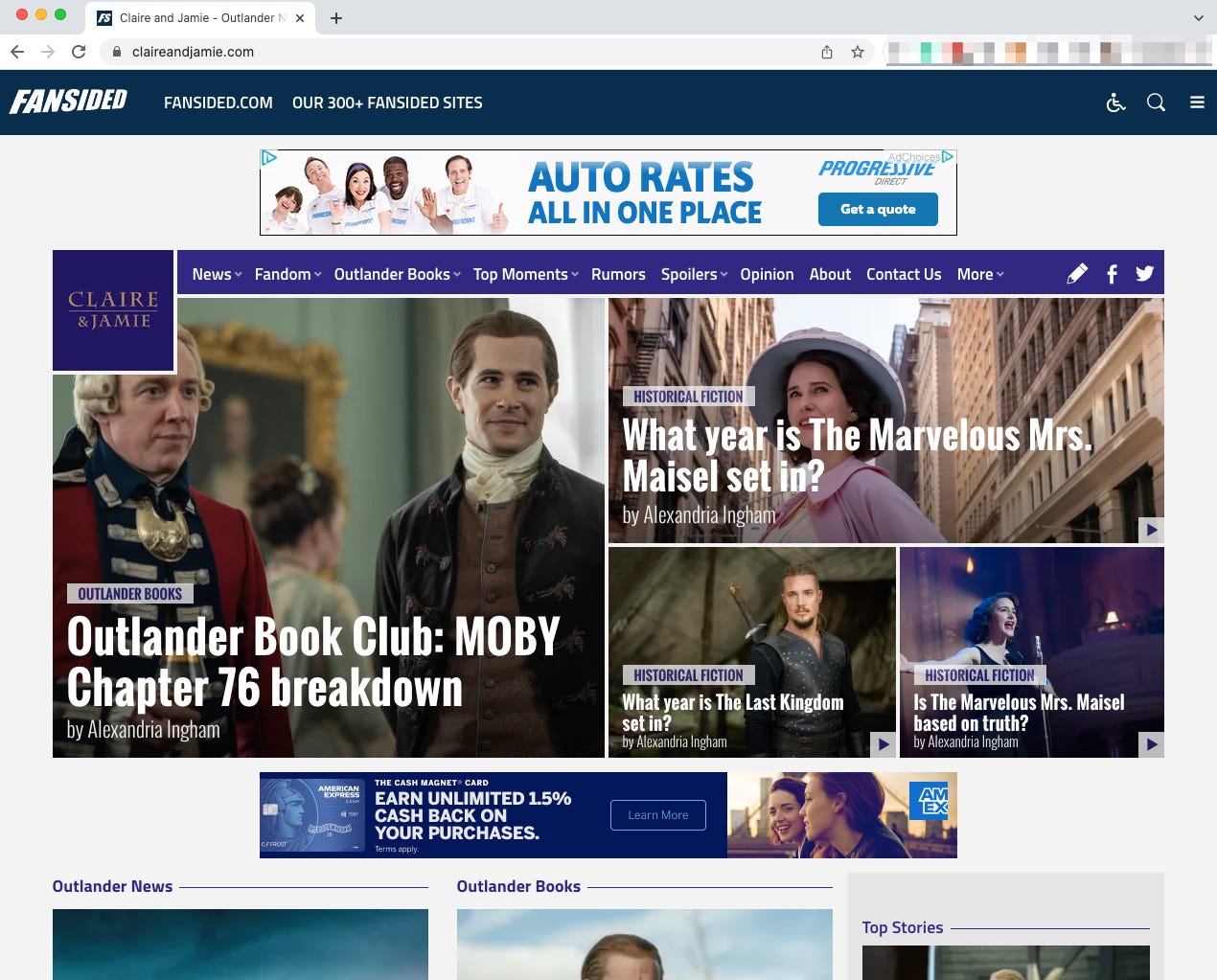
Task: Click the Claire & Jamie site logo
Action: 113,310
